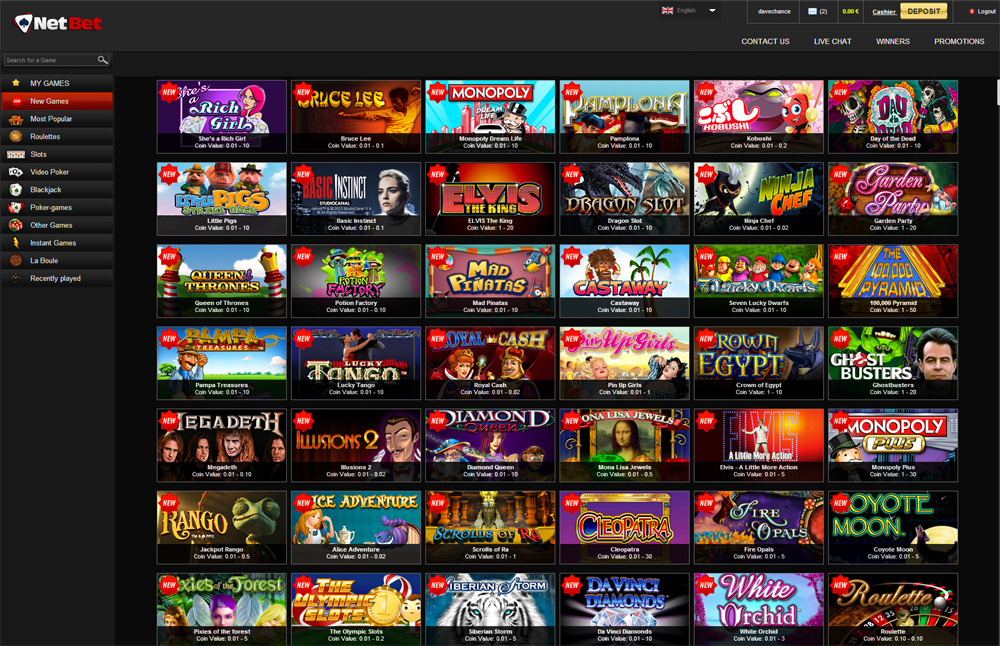Open the Contact Us menu item

point(765,41)
